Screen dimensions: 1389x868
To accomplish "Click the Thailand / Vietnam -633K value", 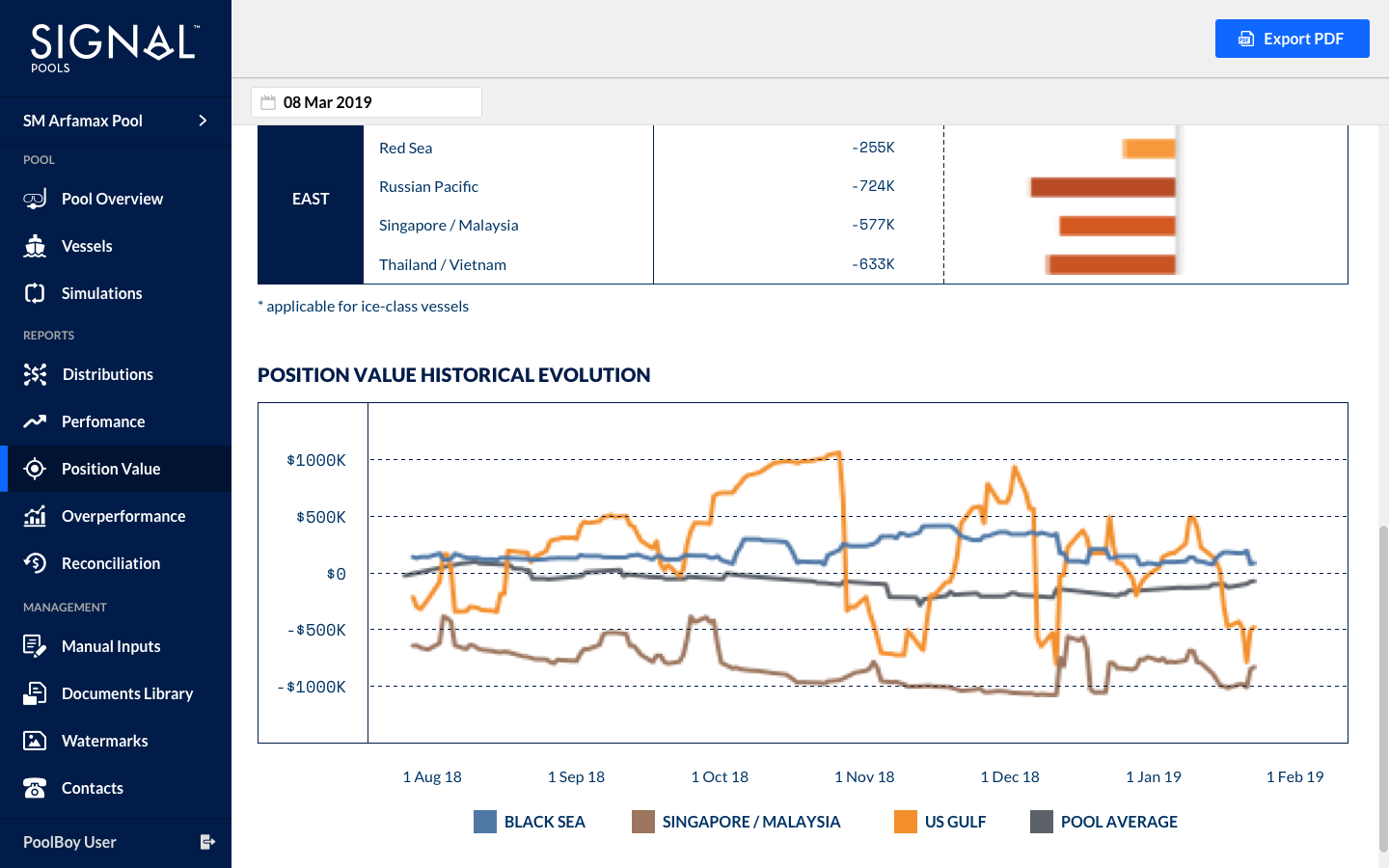I will click(x=873, y=264).
